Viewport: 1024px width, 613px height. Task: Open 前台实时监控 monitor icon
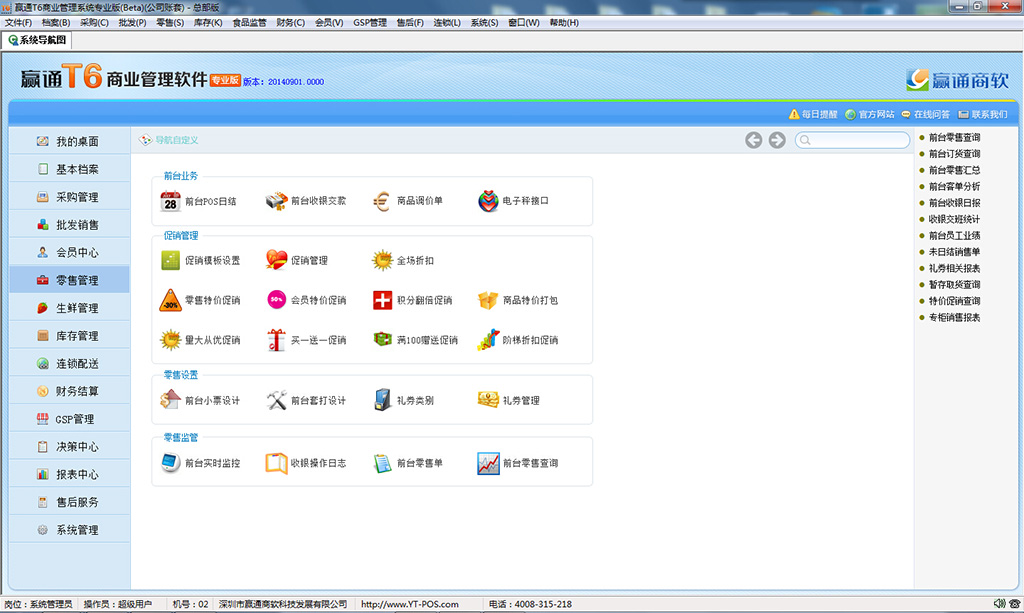170,463
